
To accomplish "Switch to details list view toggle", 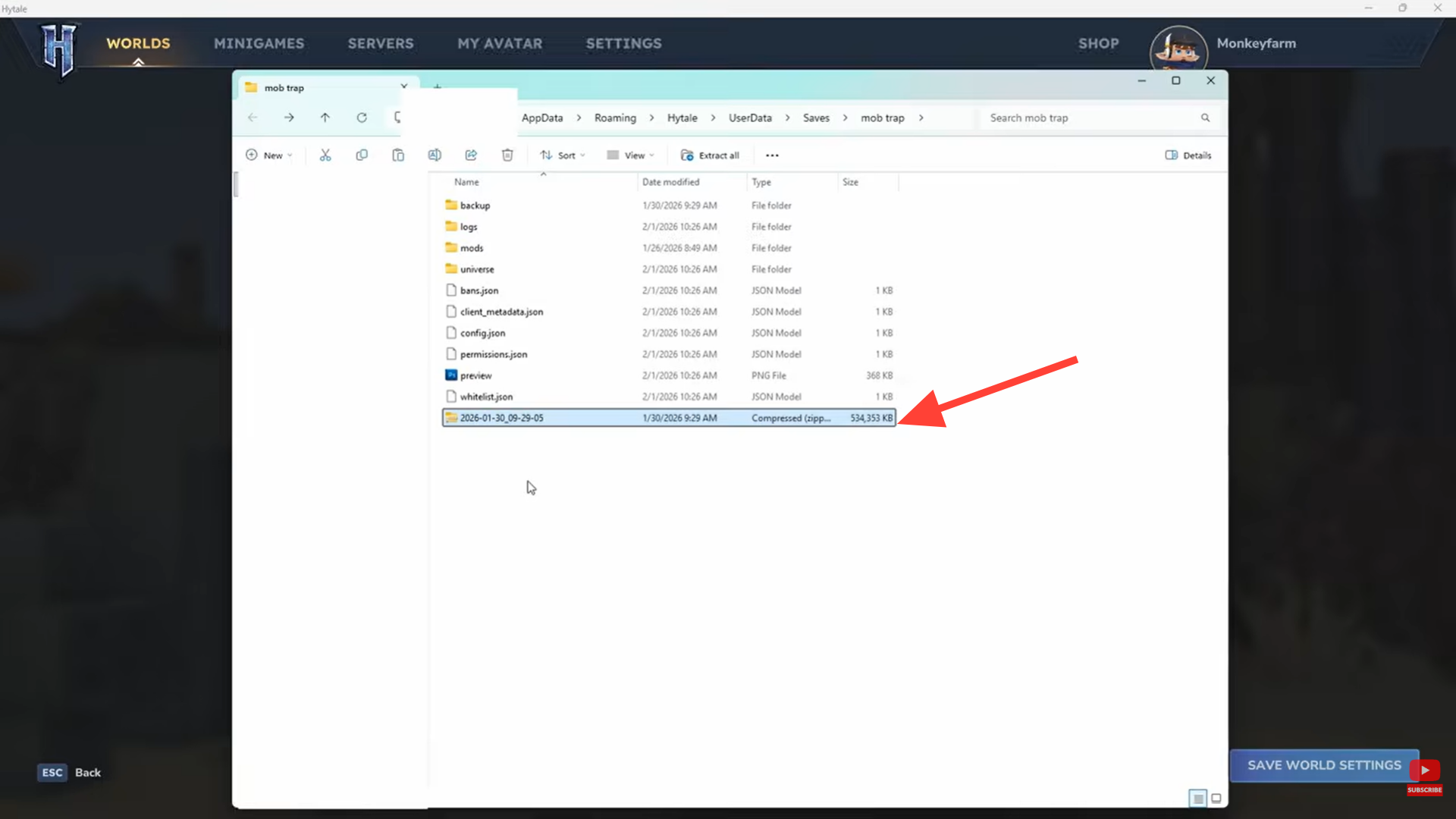I will (x=1197, y=799).
